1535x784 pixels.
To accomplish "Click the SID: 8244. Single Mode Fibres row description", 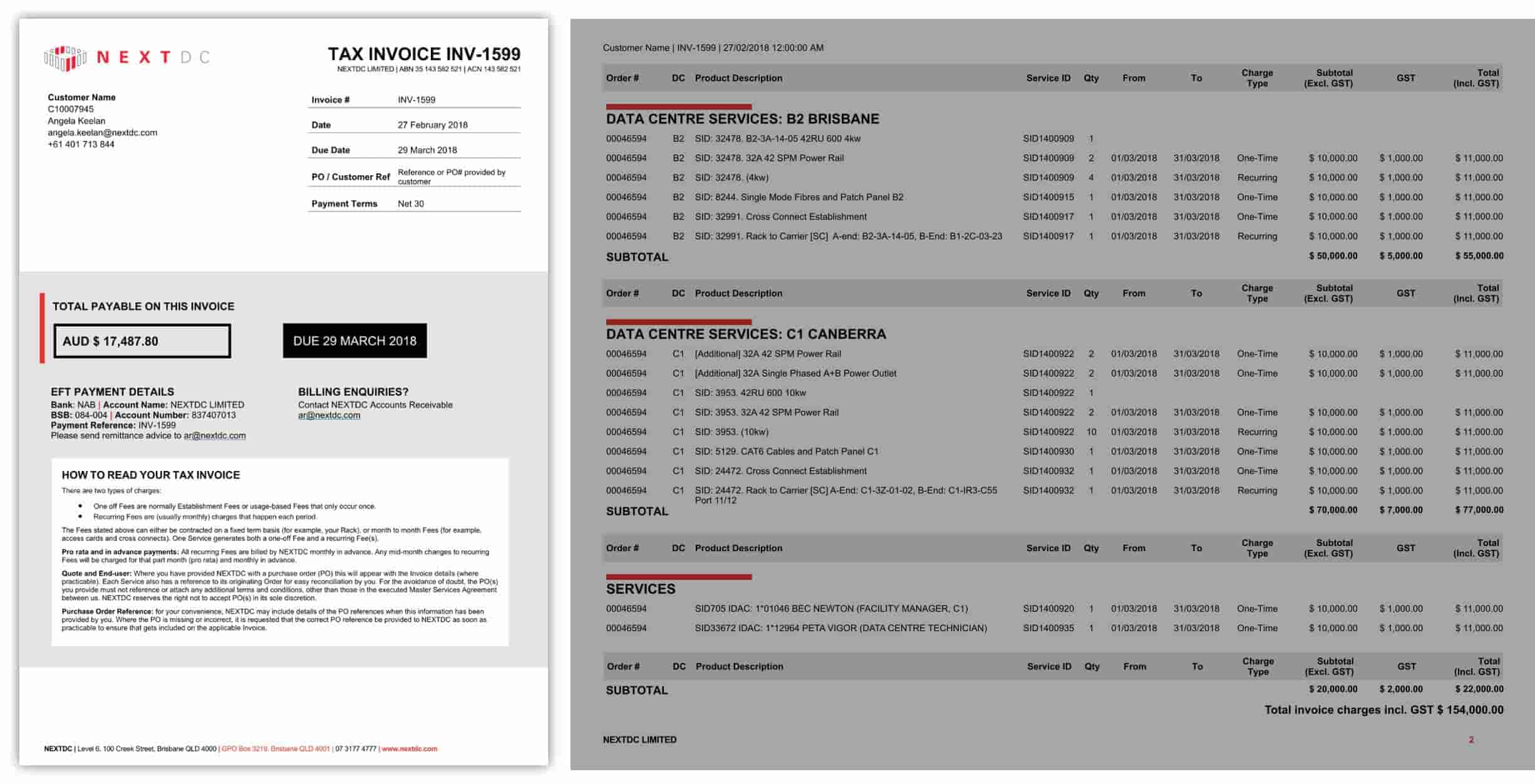I will [x=799, y=197].
